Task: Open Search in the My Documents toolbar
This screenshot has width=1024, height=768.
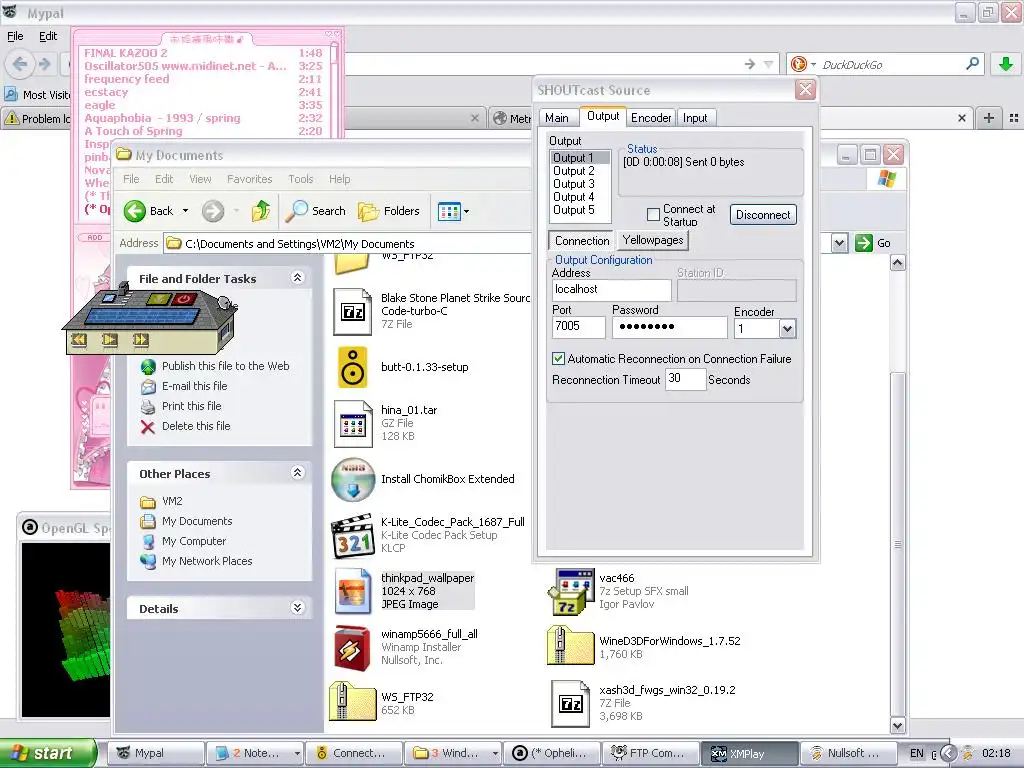Action: 315,211
